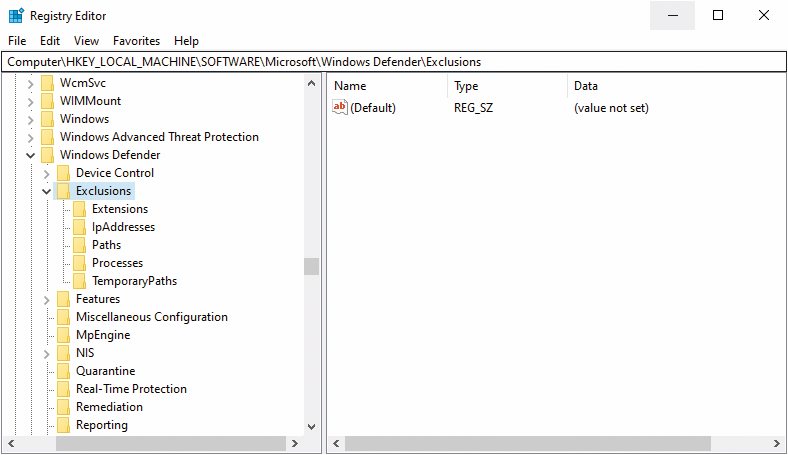Click the NIS folder icon

click(x=63, y=353)
